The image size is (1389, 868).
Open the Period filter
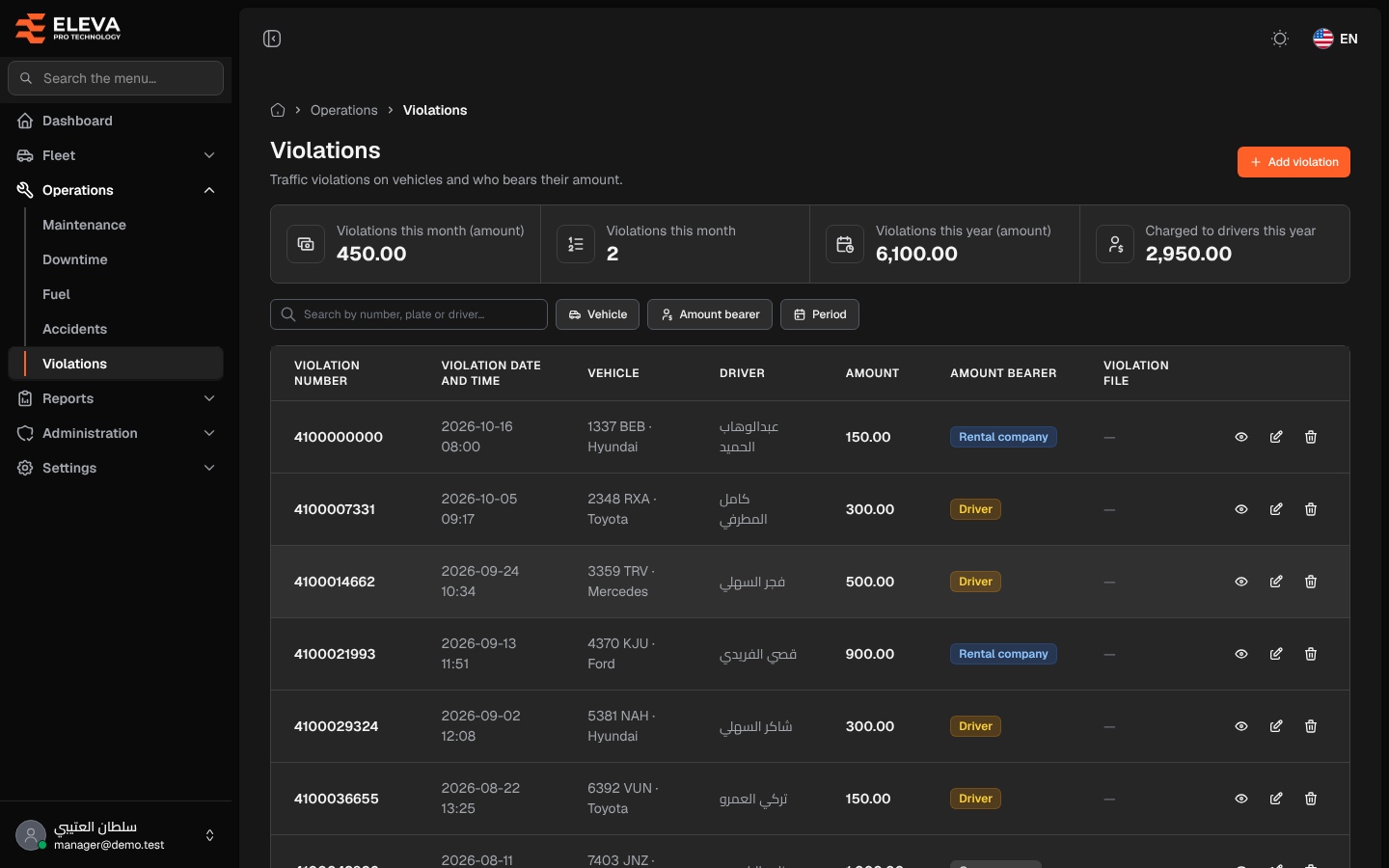820,314
